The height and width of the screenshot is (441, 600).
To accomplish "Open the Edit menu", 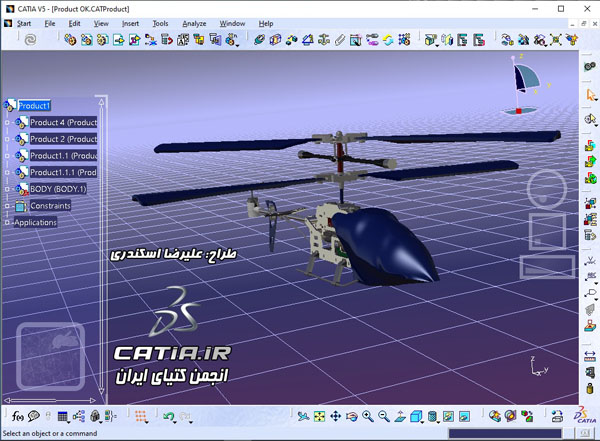I will [x=74, y=24].
